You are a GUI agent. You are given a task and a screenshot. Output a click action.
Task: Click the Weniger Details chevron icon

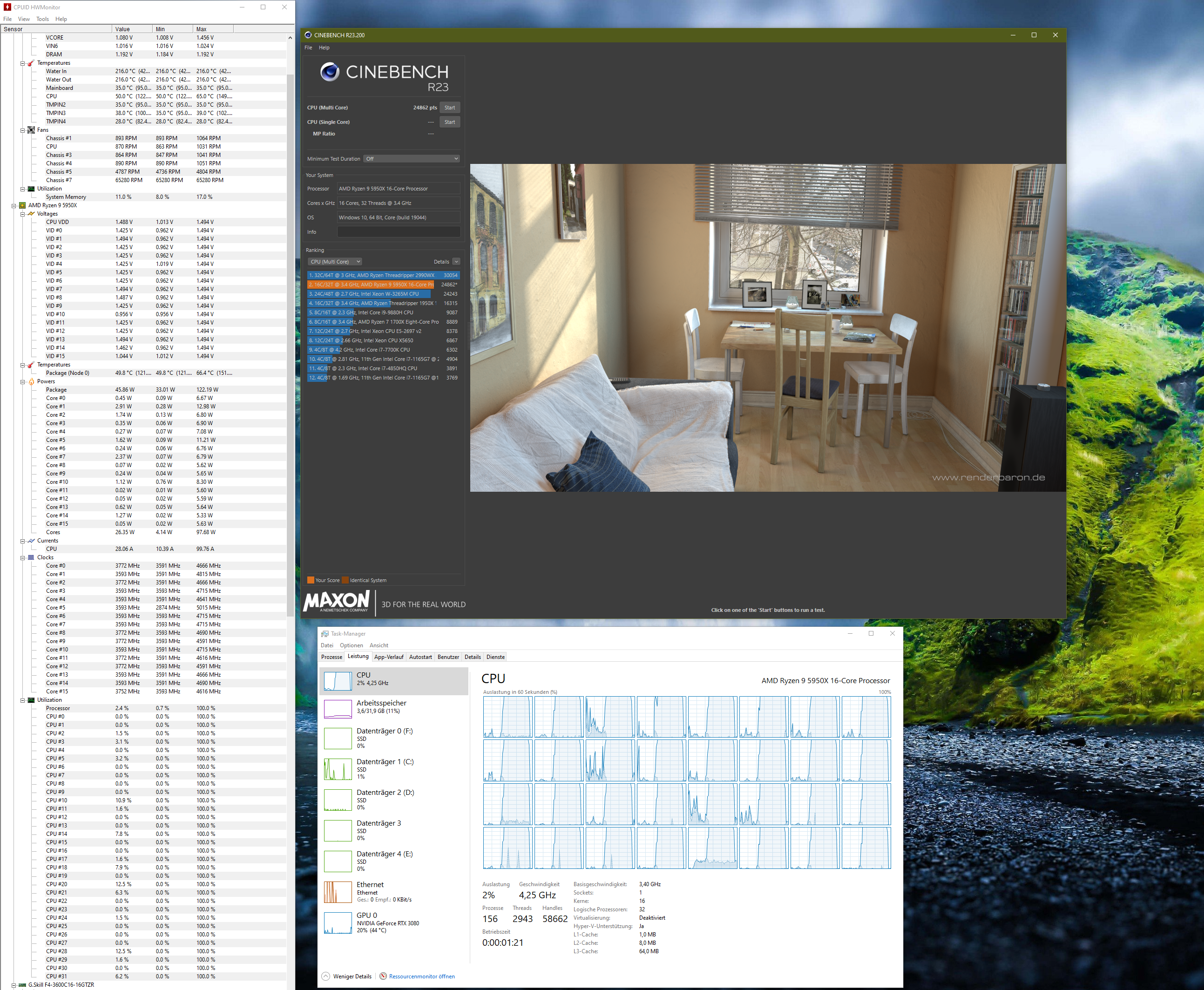[x=325, y=976]
